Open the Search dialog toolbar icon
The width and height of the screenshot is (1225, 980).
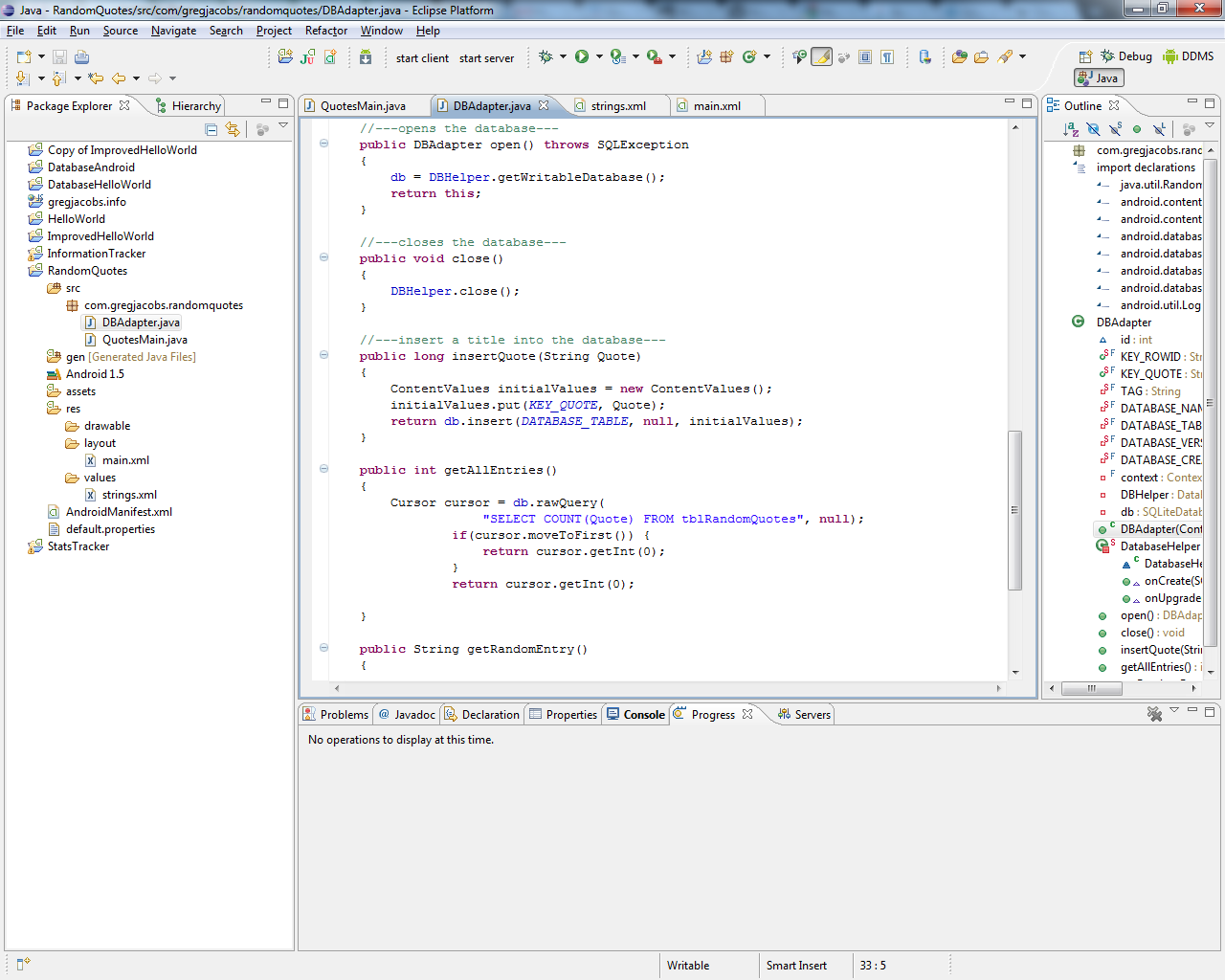pyautogui.click(x=924, y=58)
